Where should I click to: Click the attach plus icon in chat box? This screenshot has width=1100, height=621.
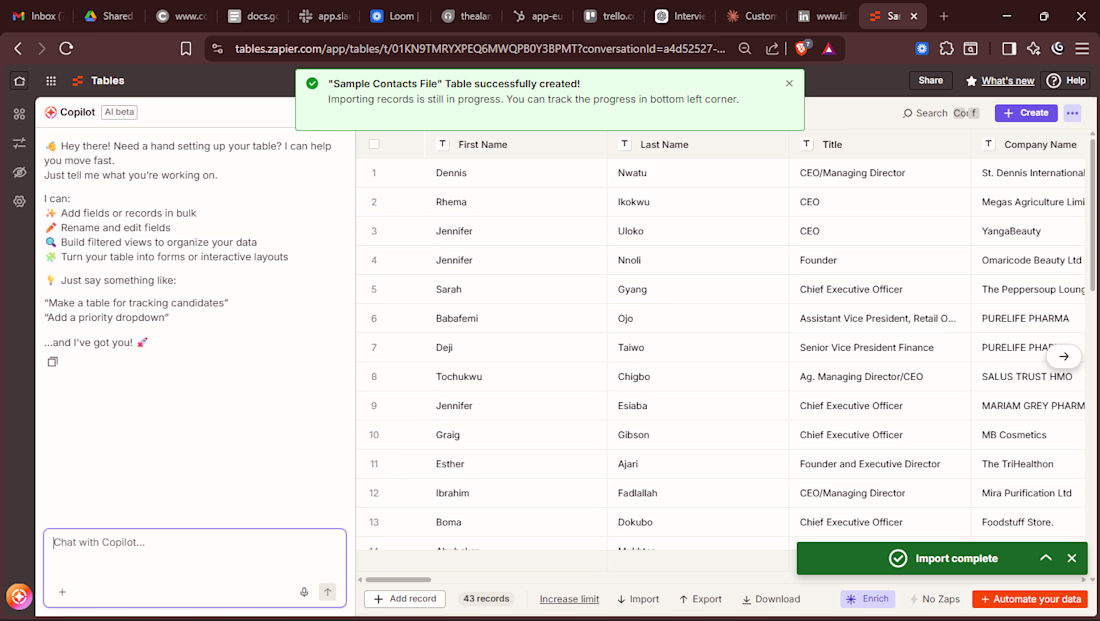pyautogui.click(x=62, y=592)
